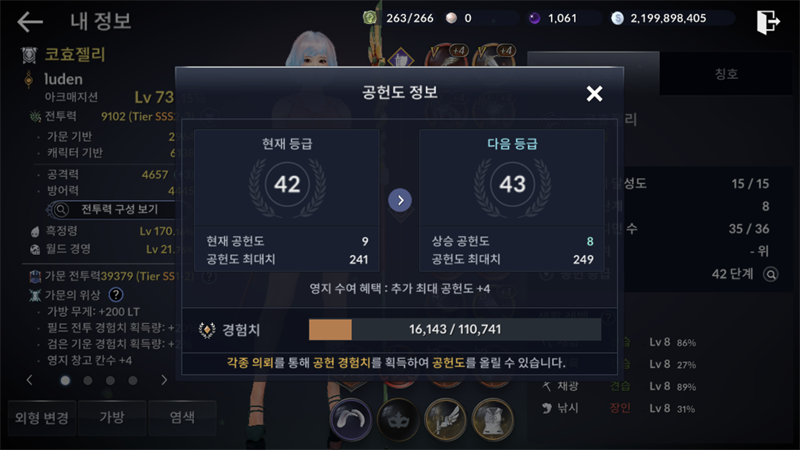Screen dimensions: 800x450
Task: Click the 경험치 orange progress bar
Action: (x=455, y=330)
